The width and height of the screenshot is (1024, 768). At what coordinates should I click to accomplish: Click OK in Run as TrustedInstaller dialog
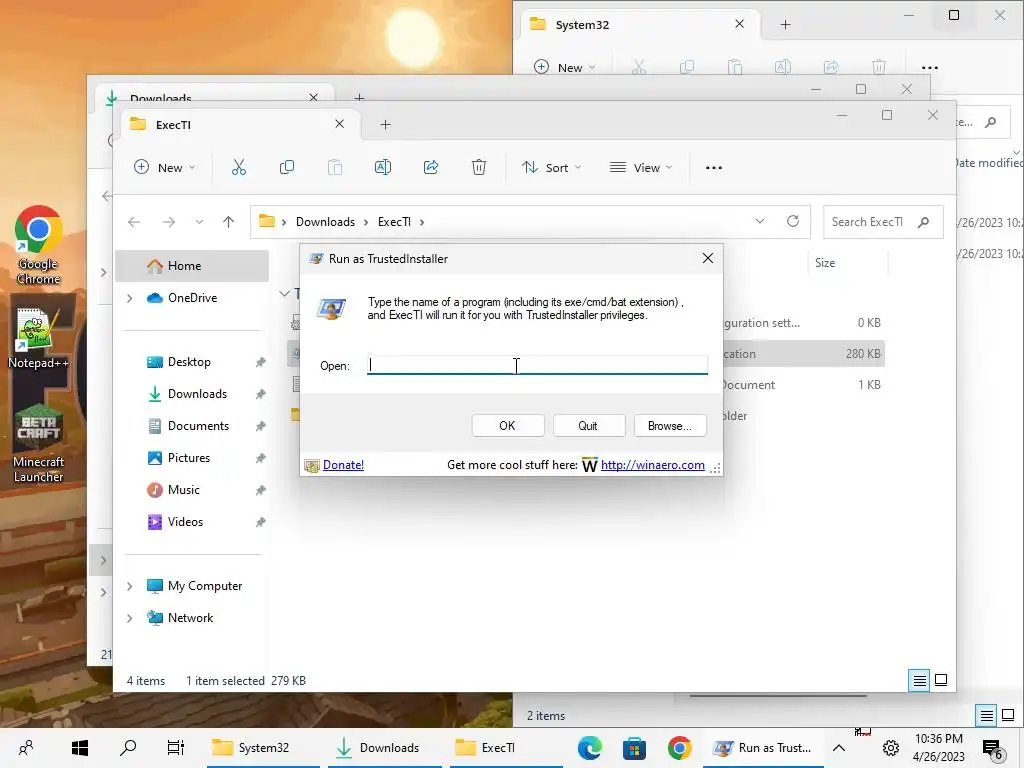pos(507,426)
